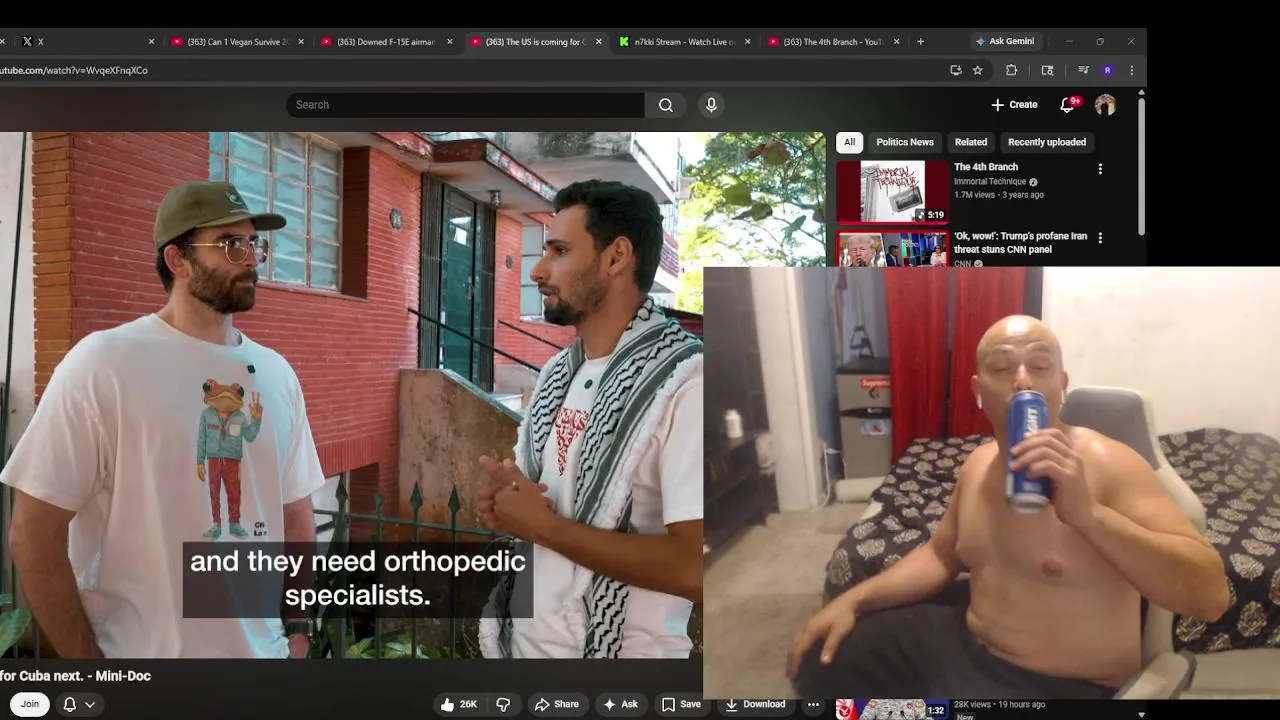The image size is (1280, 720).
Task: Close The US is coming for tab
Action: click(x=598, y=41)
